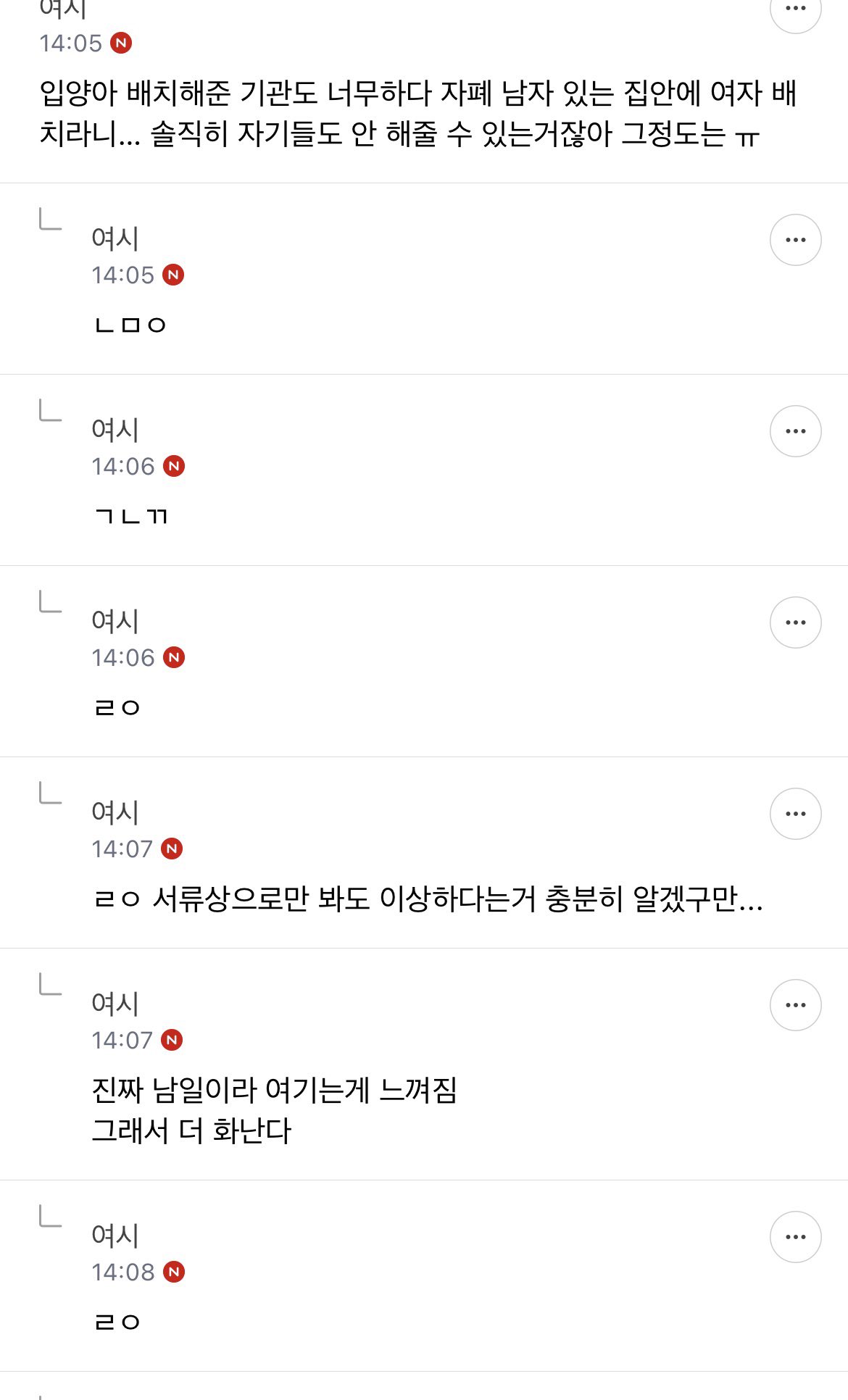Image resolution: width=848 pixels, height=1400 pixels.
Task: Open more options for the ㄱㄴㄲ reply
Action: coord(795,431)
